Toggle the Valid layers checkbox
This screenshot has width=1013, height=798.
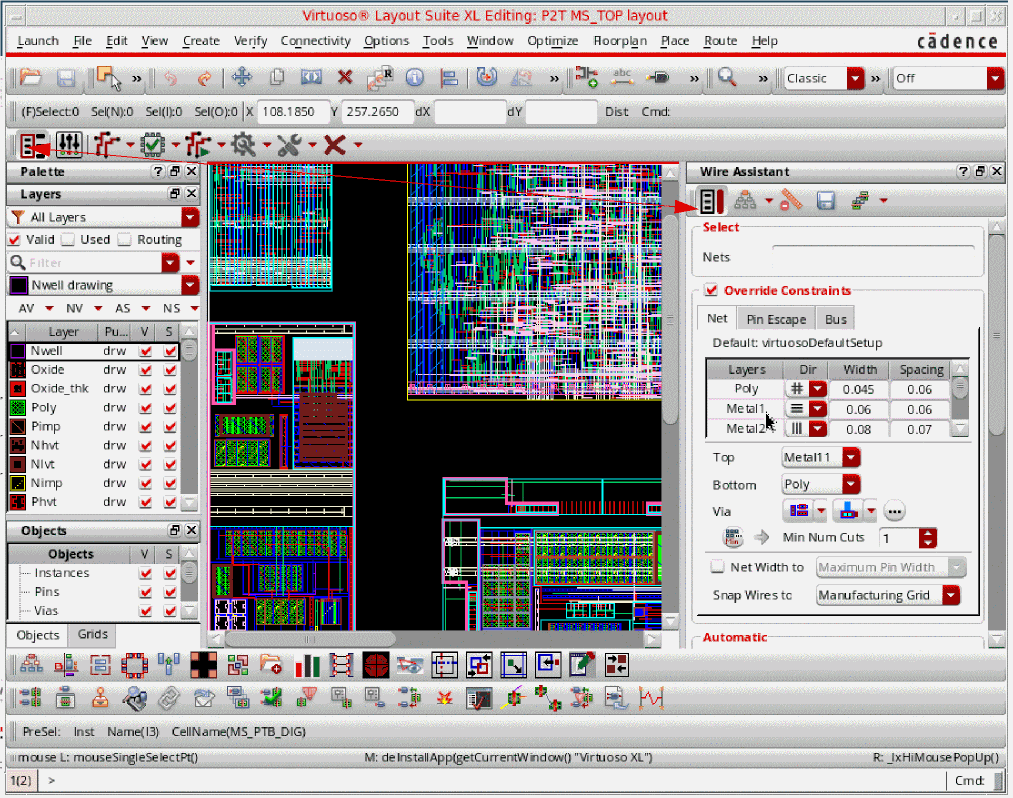pyautogui.click(x=14, y=240)
